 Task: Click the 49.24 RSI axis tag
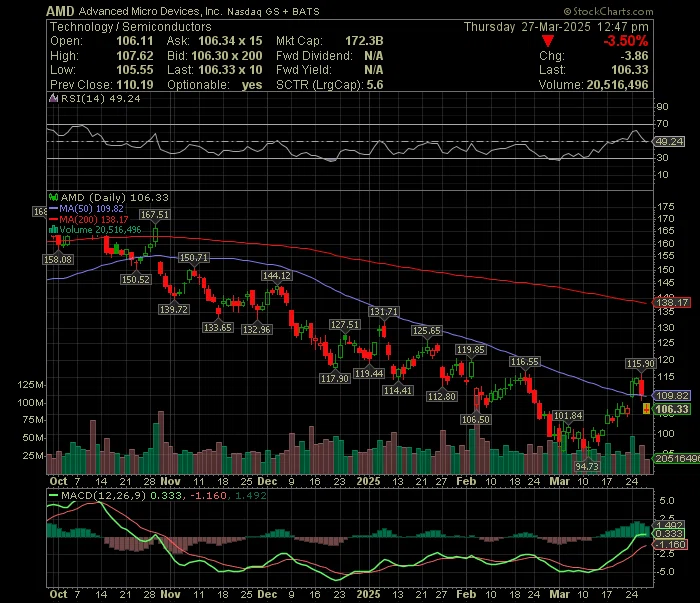click(x=669, y=141)
